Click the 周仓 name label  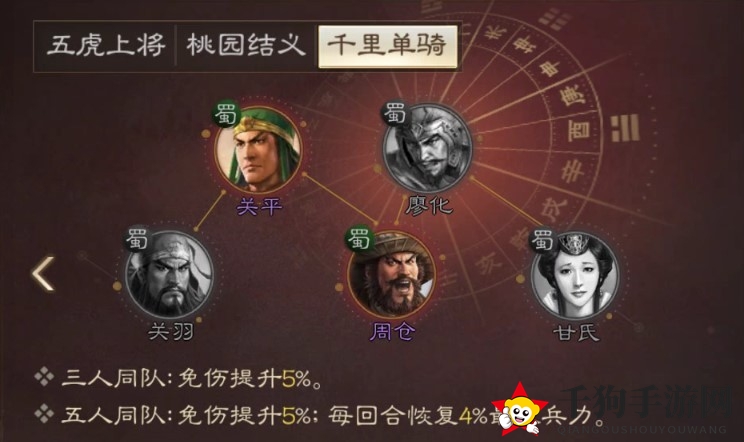[392, 332]
